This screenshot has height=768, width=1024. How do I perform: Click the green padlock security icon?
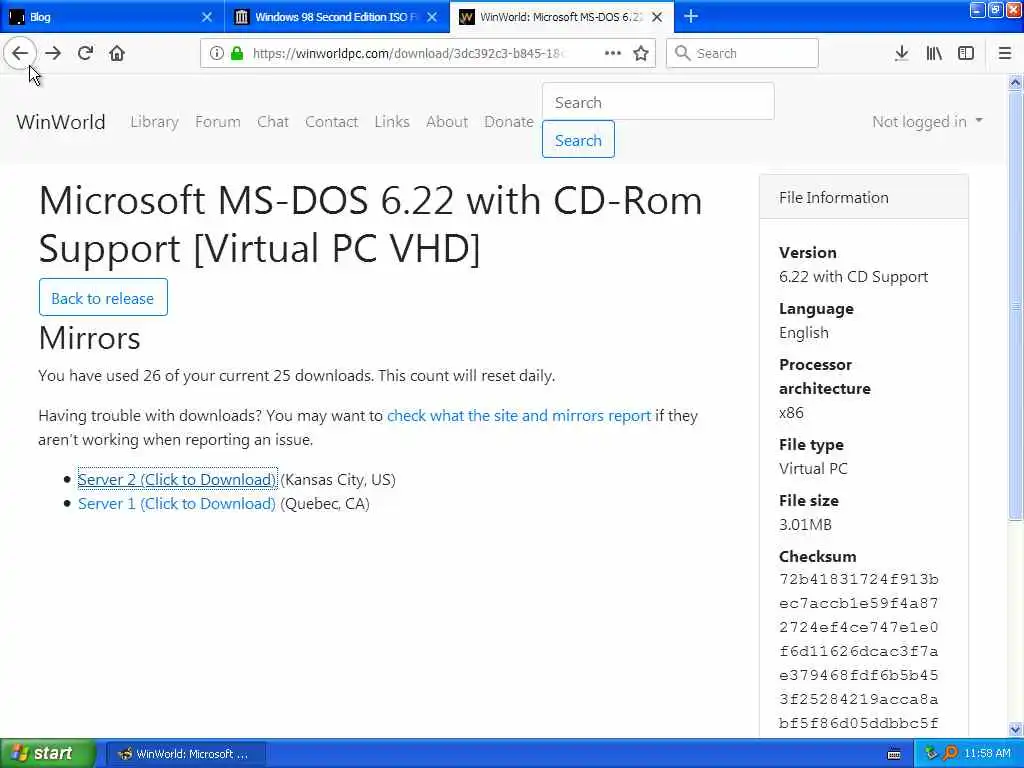pyautogui.click(x=237, y=53)
